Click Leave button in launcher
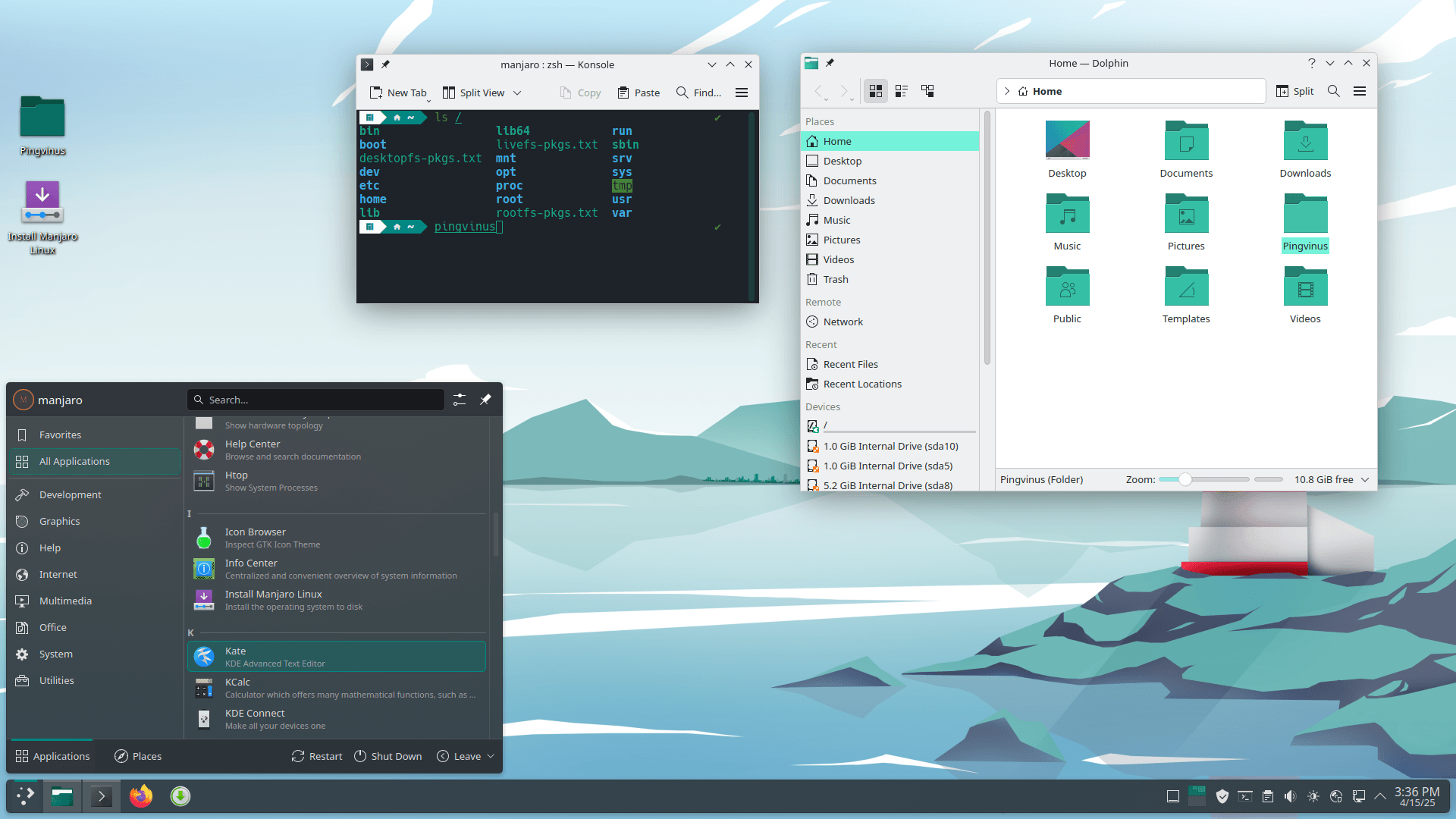This screenshot has height=819, width=1456. pyautogui.click(x=459, y=756)
